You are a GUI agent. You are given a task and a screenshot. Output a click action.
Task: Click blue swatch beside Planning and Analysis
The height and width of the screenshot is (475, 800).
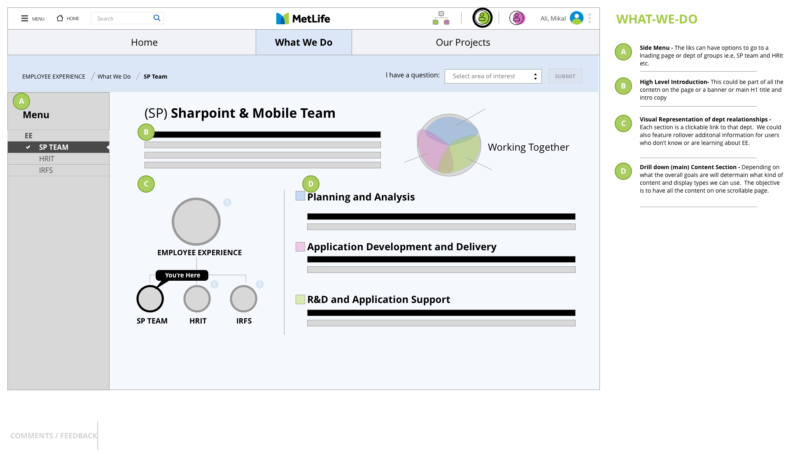pos(300,196)
